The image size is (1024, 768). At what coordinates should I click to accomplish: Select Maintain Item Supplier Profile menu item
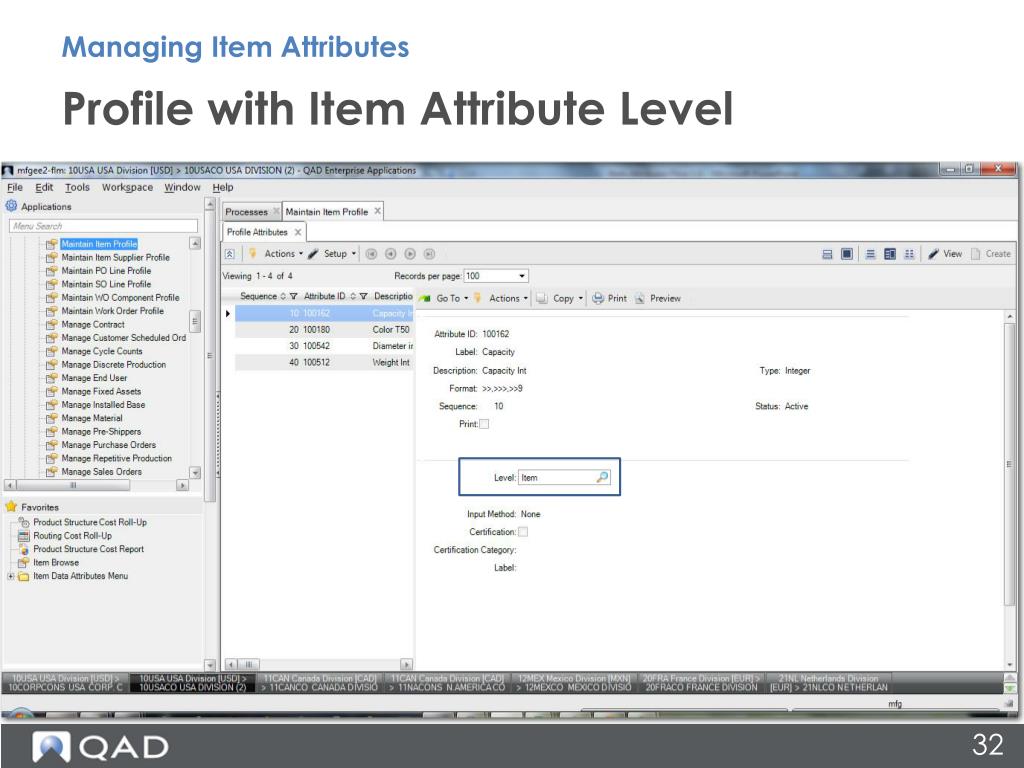[115, 257]
